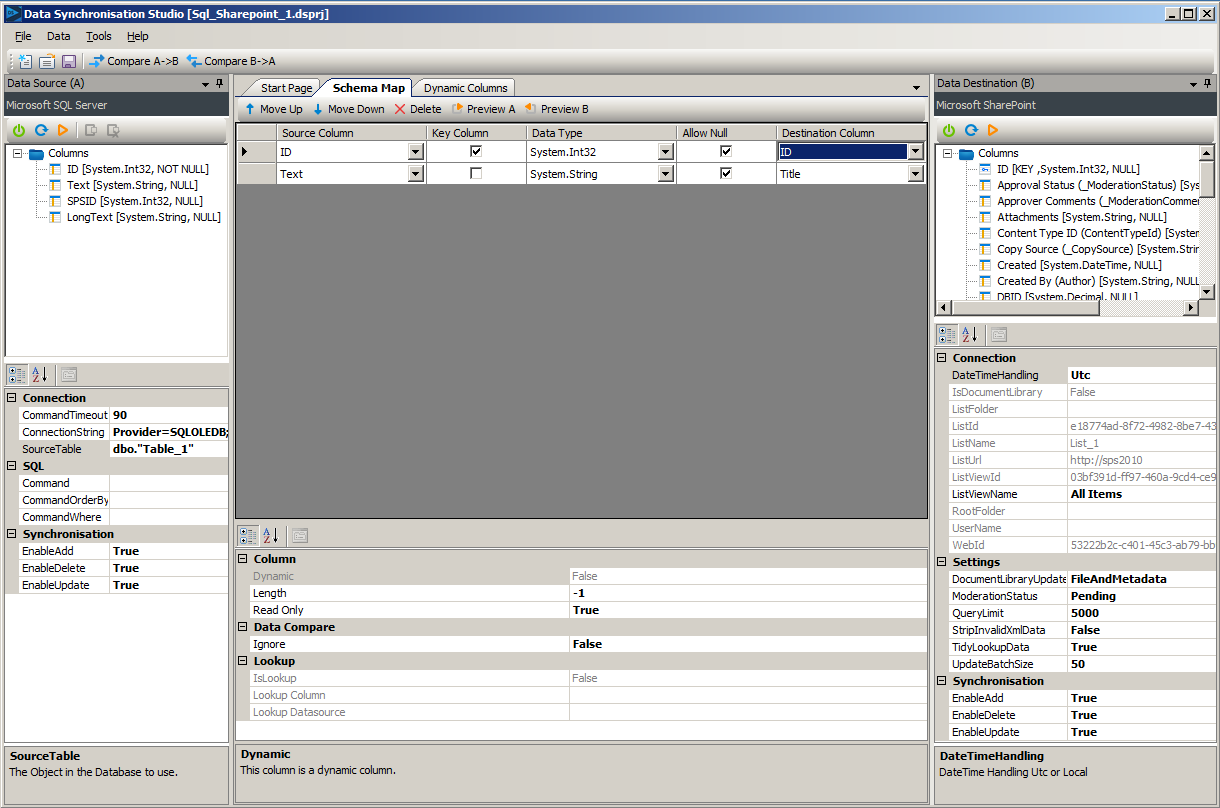Collapse Columns tree in Data Destination panel

click(x=947, y=153)
